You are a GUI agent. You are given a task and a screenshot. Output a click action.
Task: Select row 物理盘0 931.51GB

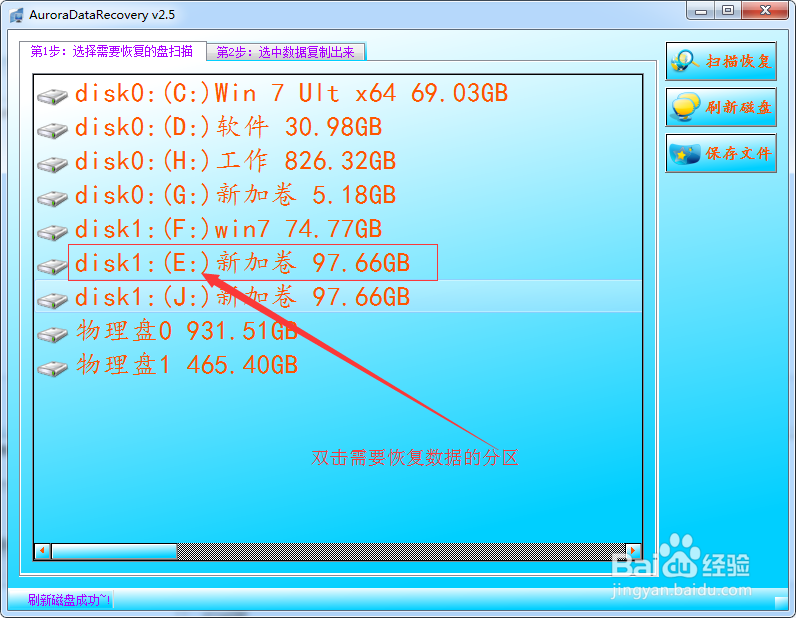(x=339, y=331)
